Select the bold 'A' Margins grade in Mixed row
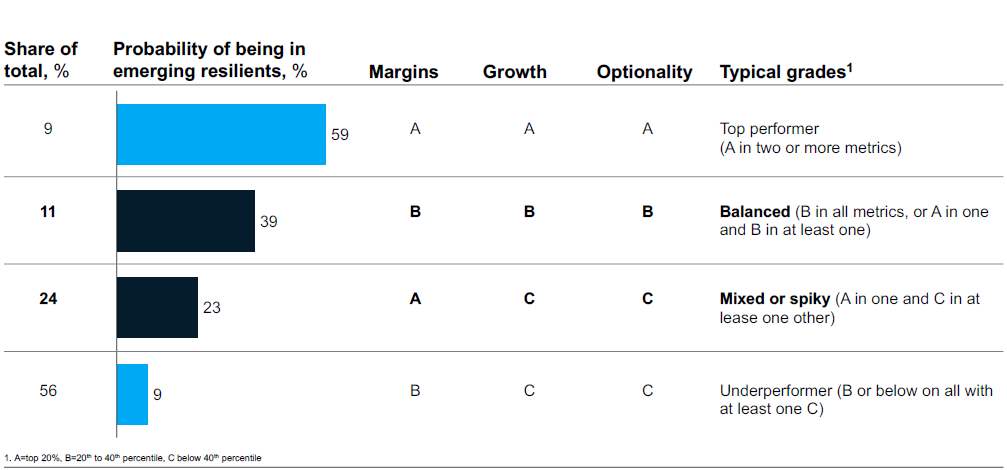The image size is (1007, 470). click(415, 299)
